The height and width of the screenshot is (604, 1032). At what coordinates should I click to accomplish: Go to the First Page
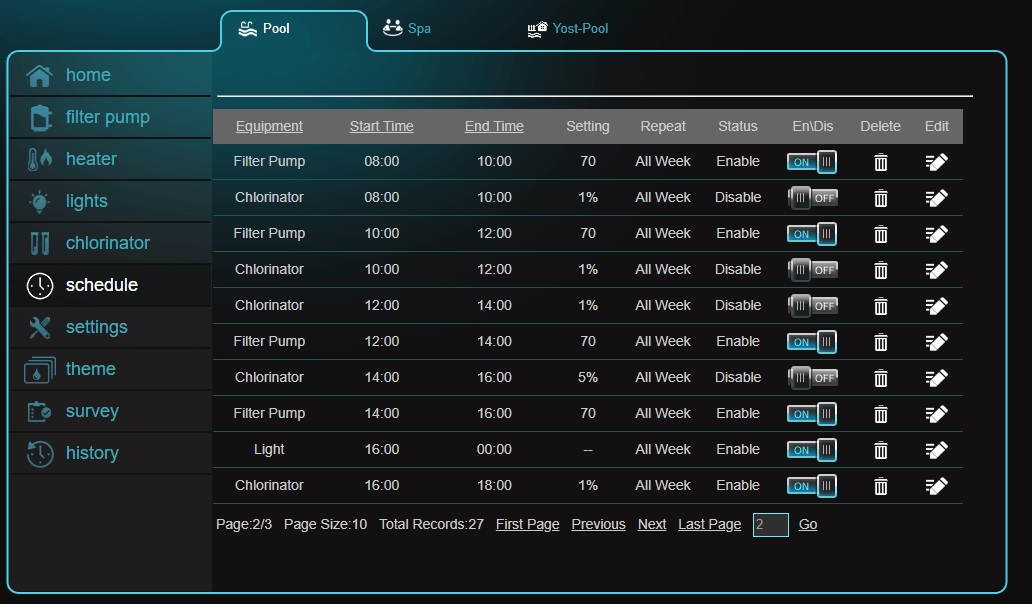[x=527, y=524]
